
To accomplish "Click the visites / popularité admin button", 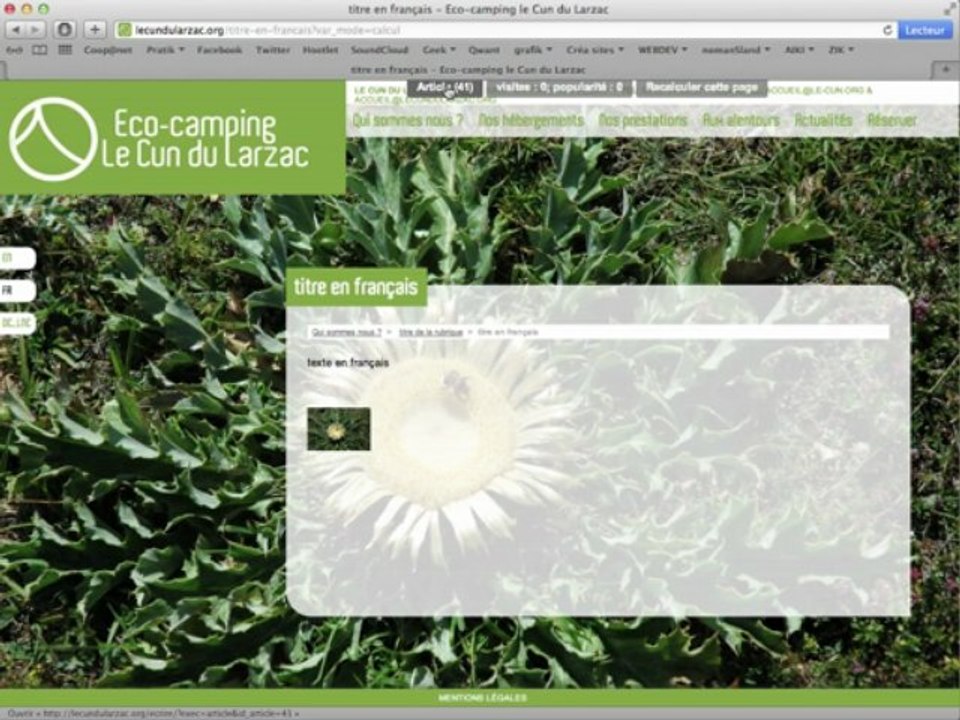I will coord(559,88).
